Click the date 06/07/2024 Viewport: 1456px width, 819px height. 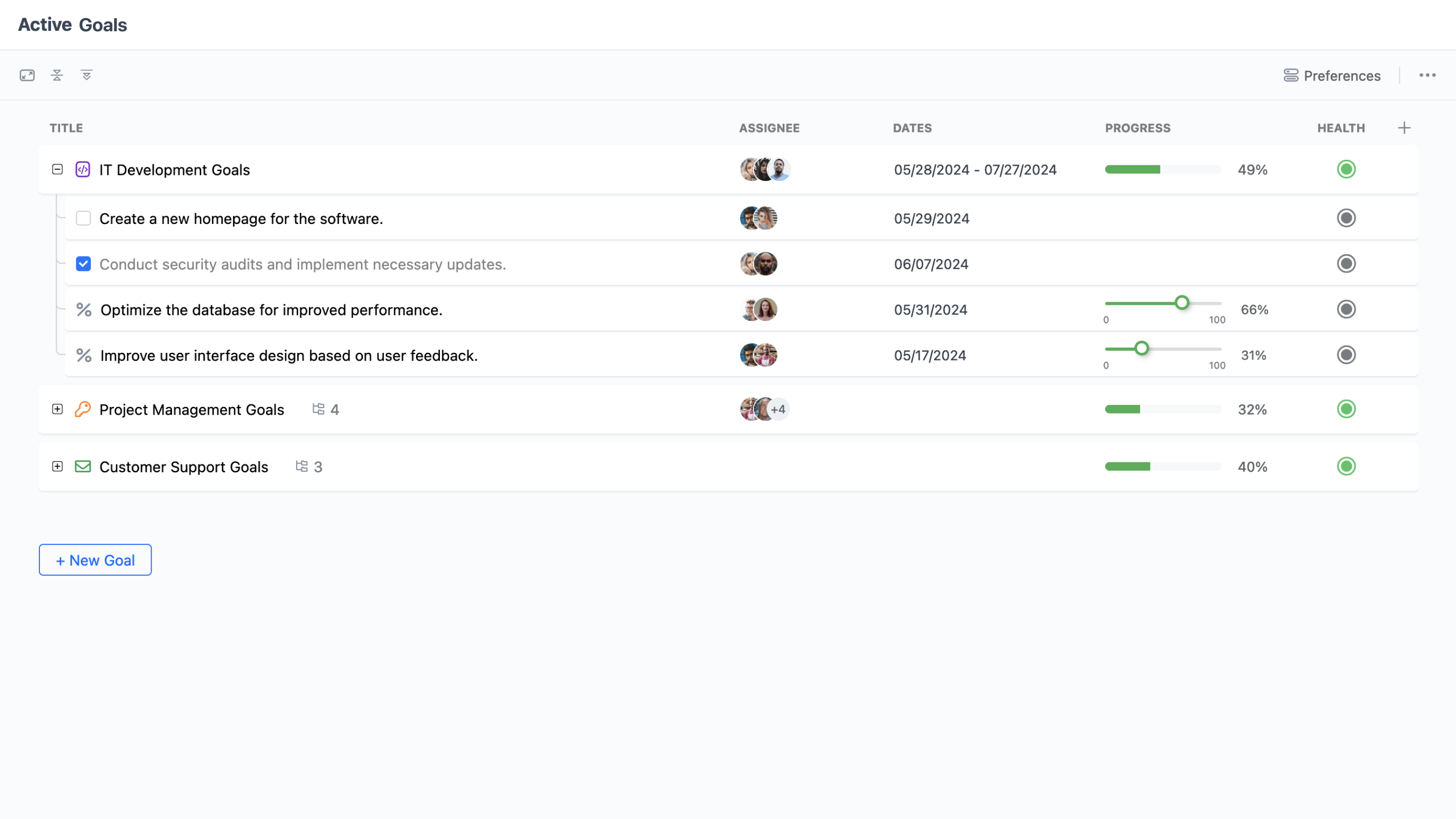(931, 264)
